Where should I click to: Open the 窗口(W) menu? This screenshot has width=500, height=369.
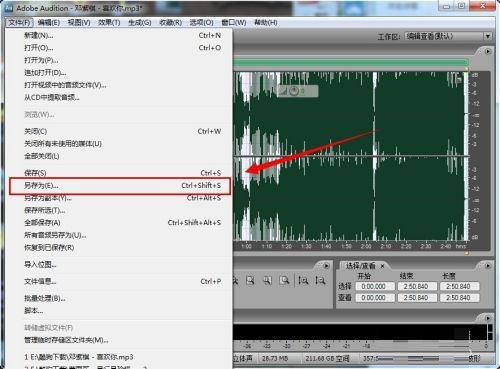point(234,22)
